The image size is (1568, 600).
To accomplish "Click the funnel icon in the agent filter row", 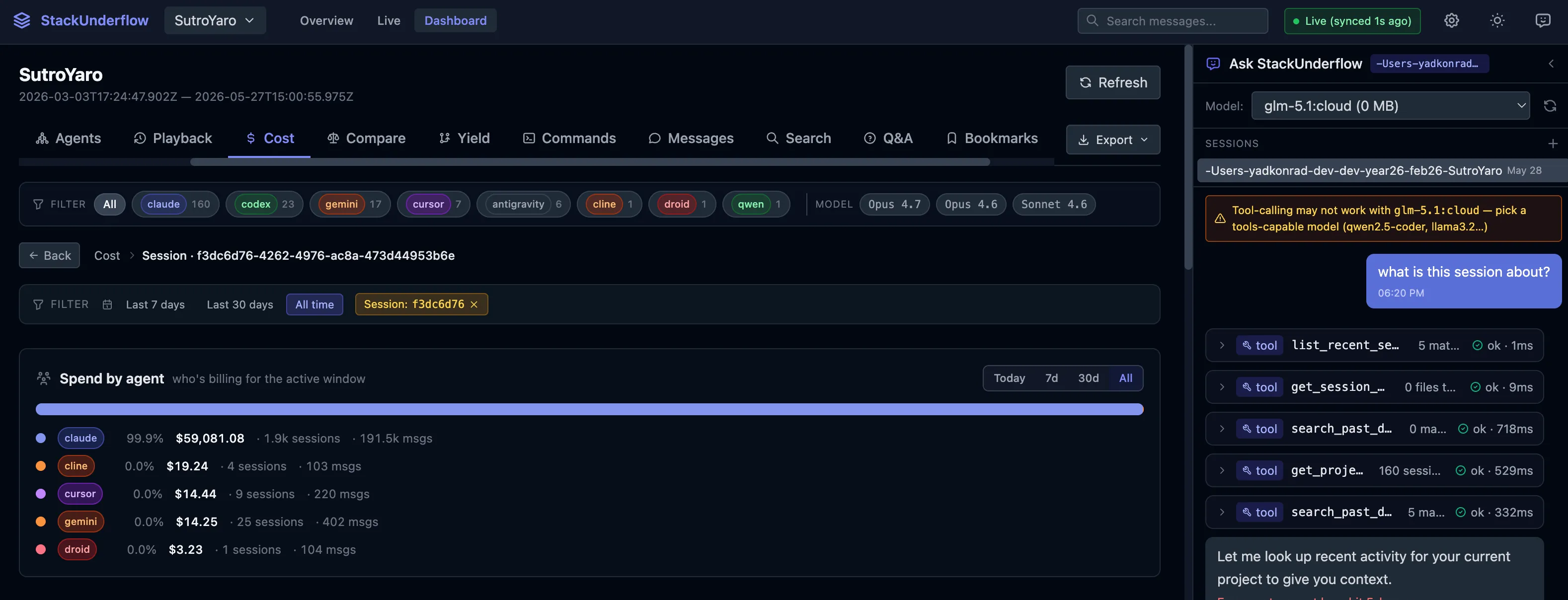I will pos(38,205).
